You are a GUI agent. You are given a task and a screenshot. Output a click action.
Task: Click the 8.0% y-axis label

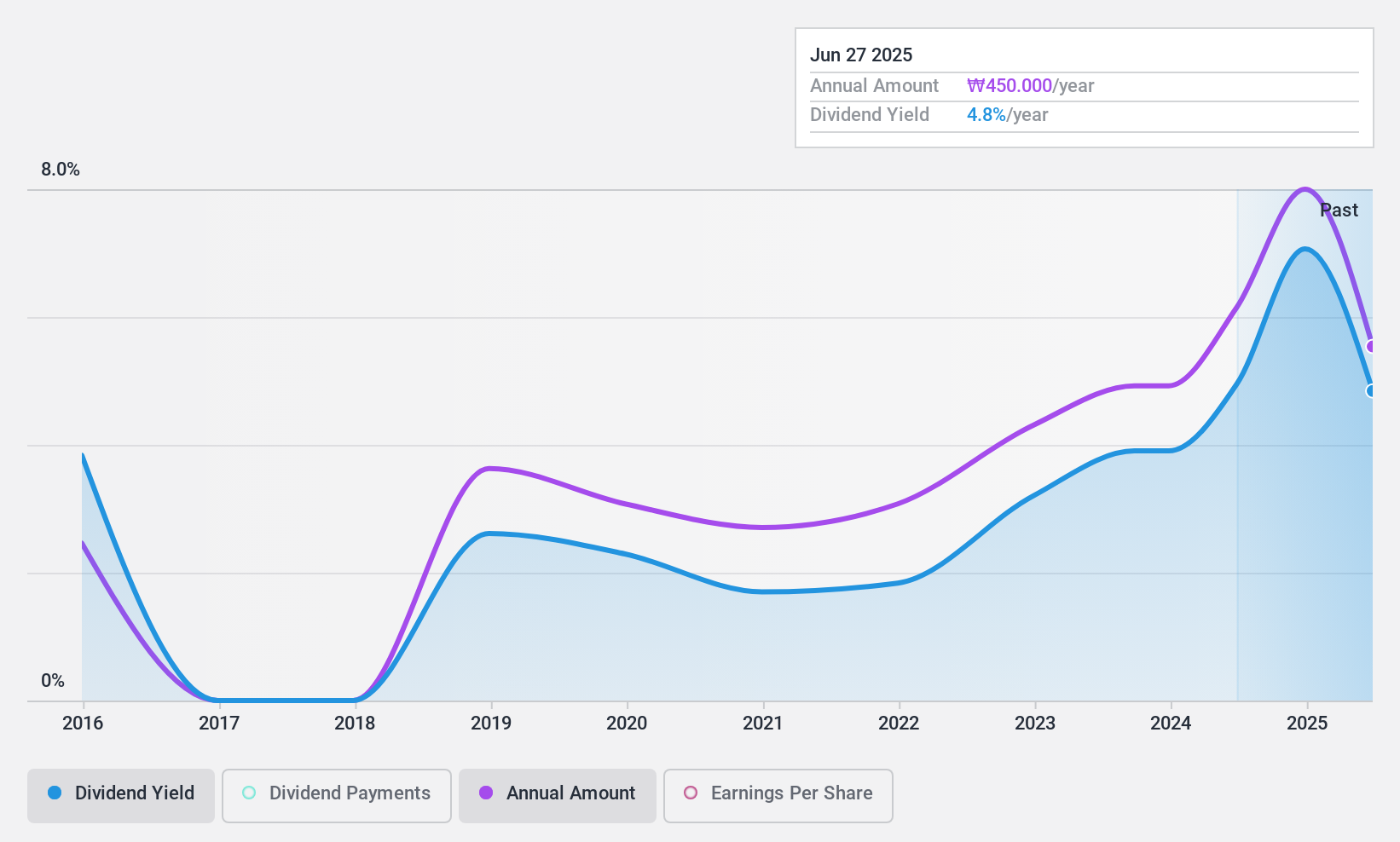tap(61, 170)
